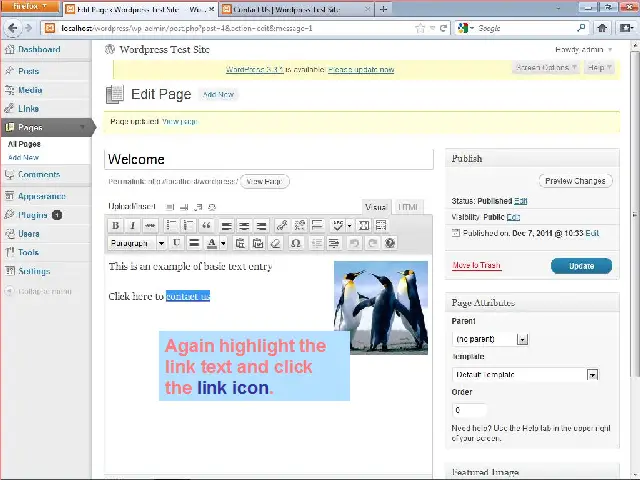Insert an unordered bullet list
Viewport: 640px width, 480px height.
[x=171, y=225]
